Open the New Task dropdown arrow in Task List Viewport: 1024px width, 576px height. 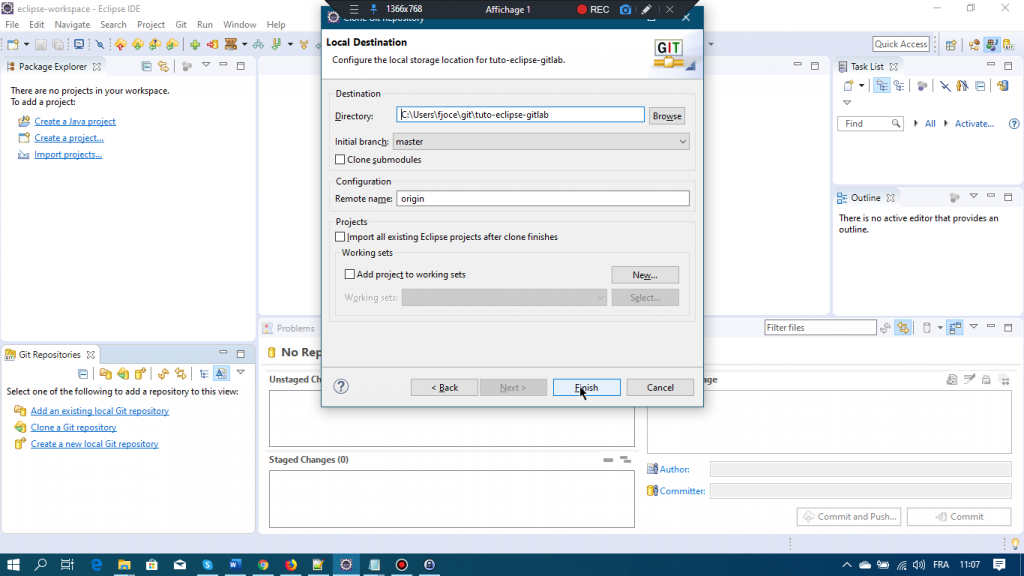(x=861, y=86)
